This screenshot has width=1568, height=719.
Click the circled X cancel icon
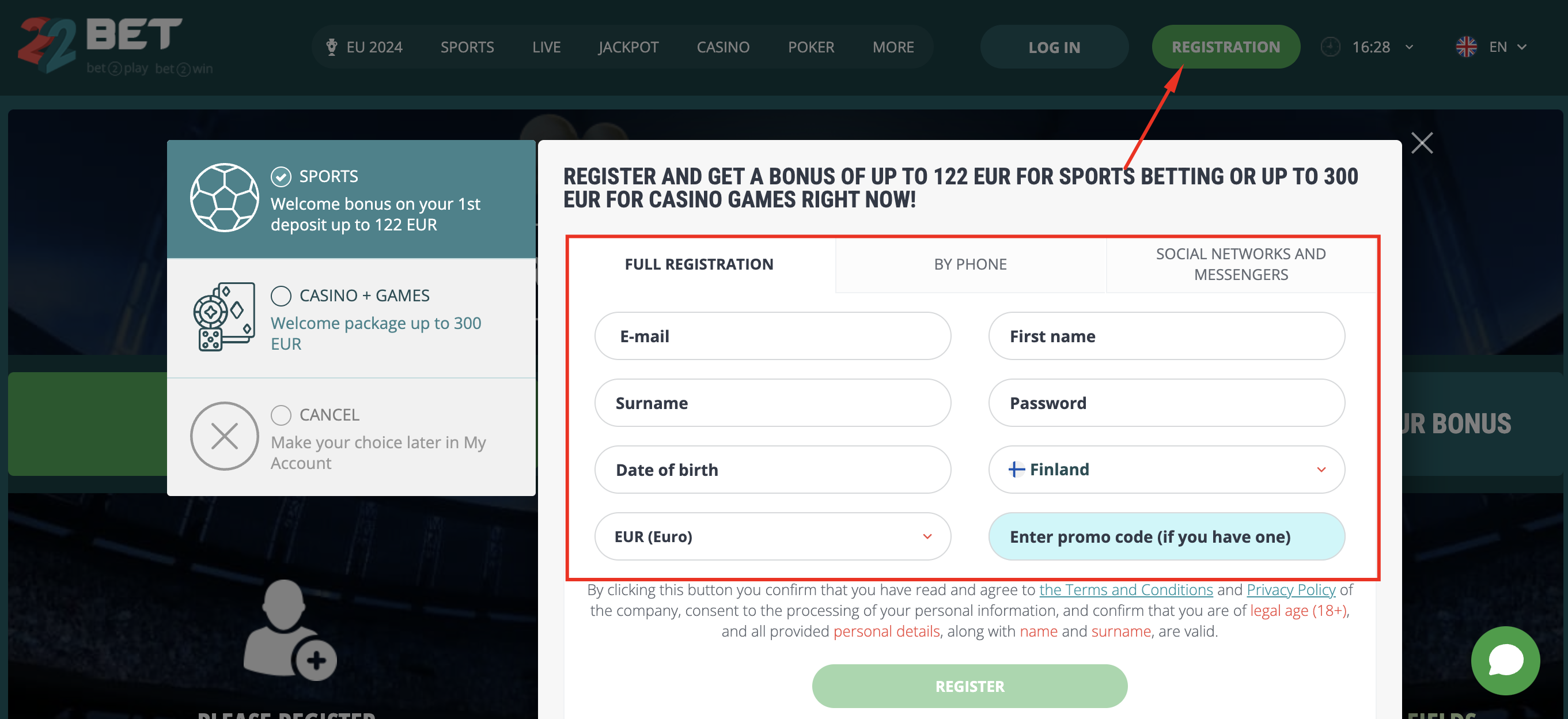(x=224, y=436)
